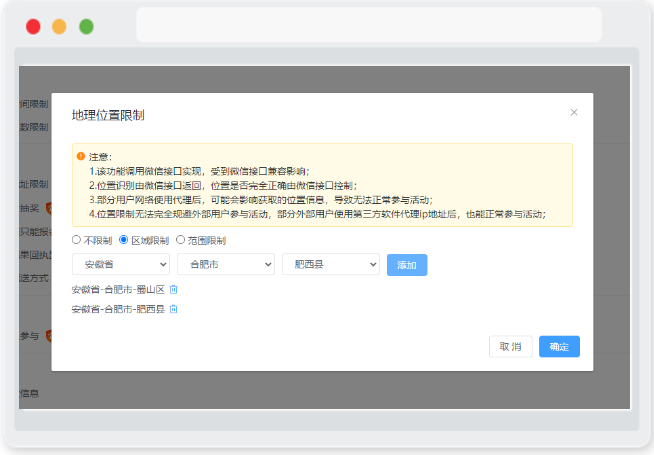Click the 地理位置限制 dialog title

[x=108, y=115]
